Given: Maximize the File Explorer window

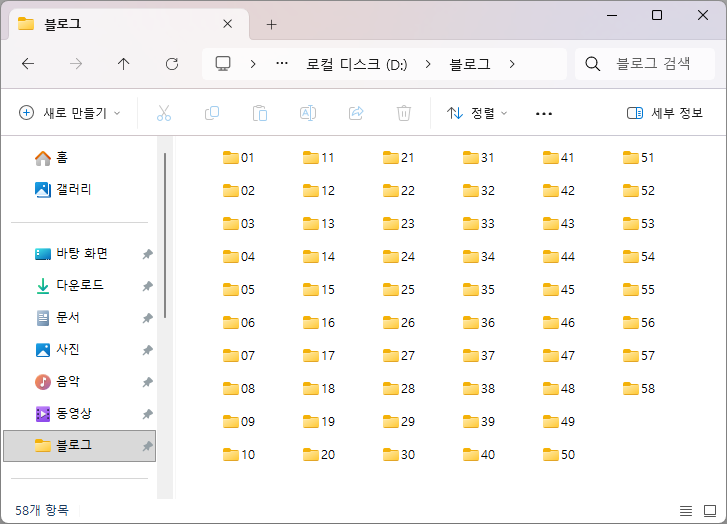Looking at the screenshot, I should 657,15.
